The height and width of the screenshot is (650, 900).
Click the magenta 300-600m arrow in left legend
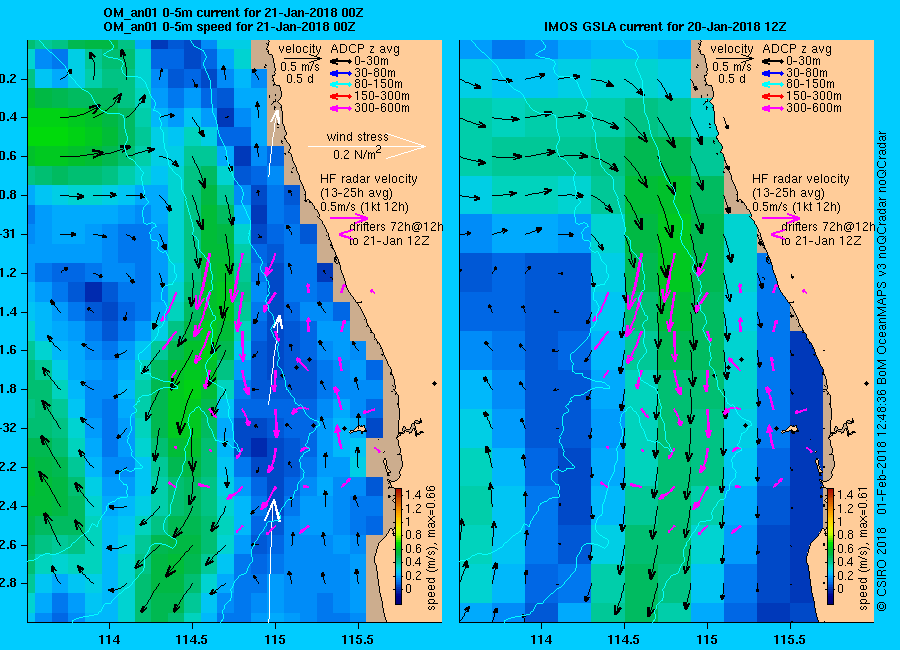[x=340, y=108]
